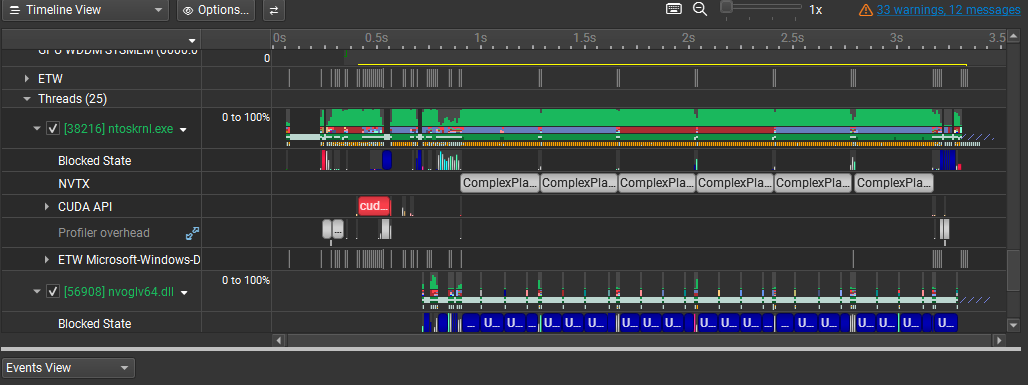
Task: Click the horizontal scrollbar left arrow
Action: (x=279, y=340)
